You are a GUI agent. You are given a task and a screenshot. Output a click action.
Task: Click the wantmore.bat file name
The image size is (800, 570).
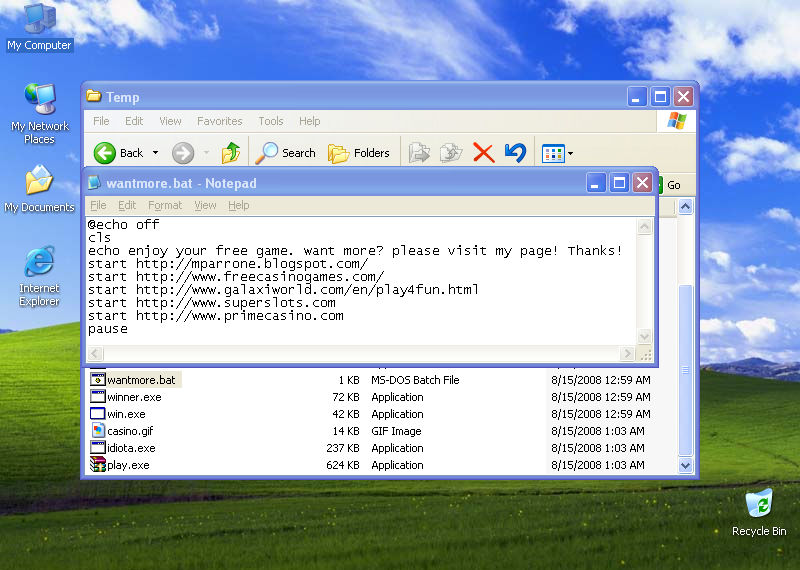tap(141, 380)
